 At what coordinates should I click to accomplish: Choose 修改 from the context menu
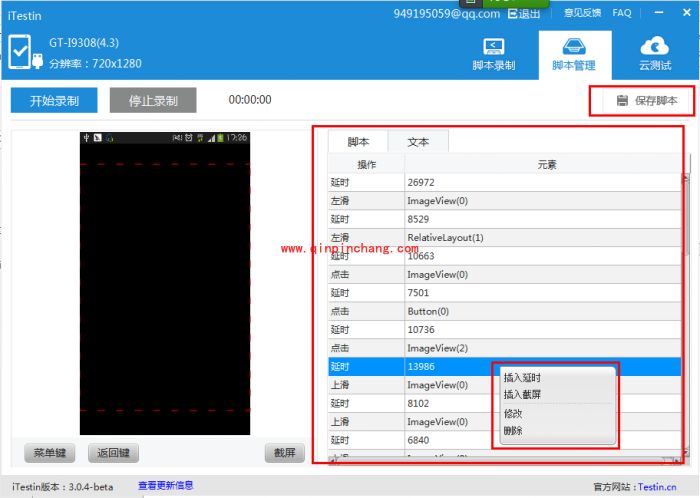coord(513,413)
